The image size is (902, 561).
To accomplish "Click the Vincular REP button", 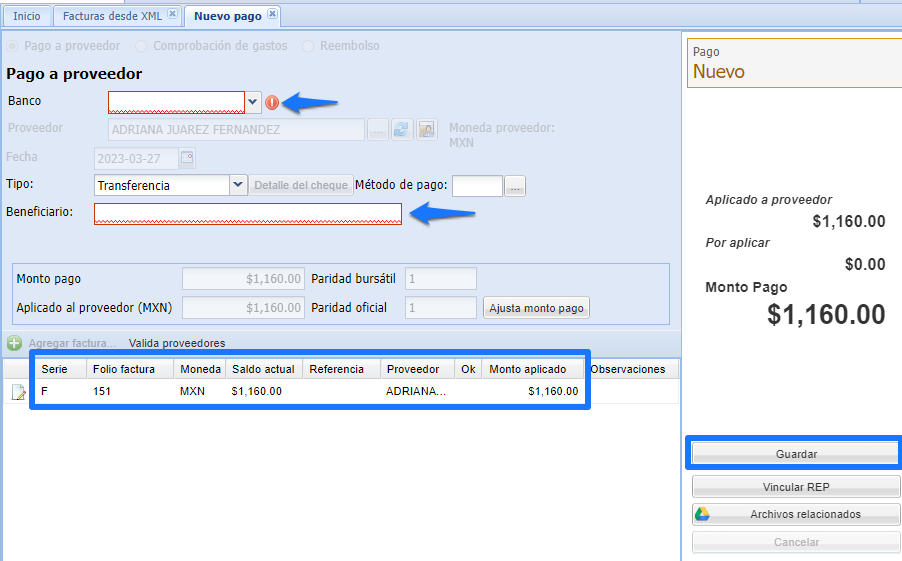I will [x=796, y=487].
